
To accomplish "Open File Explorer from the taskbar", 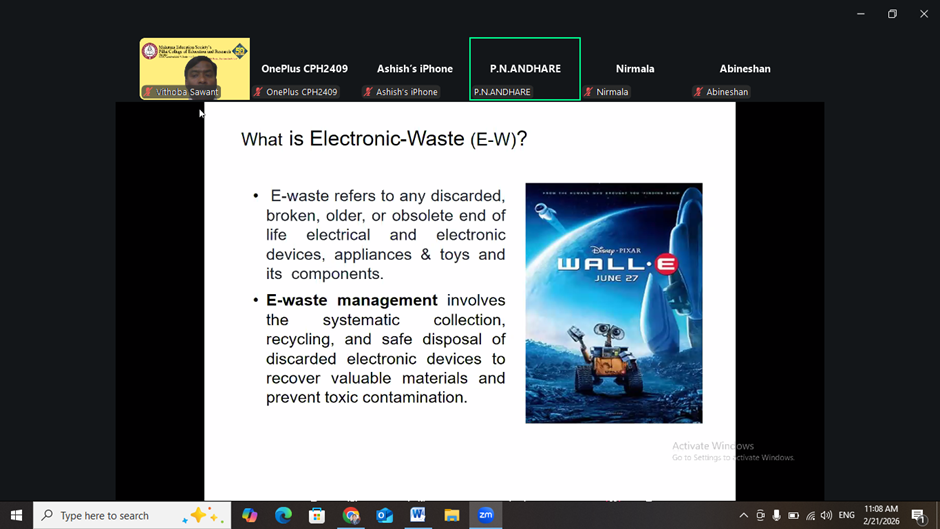I will [x=452, y=515].
